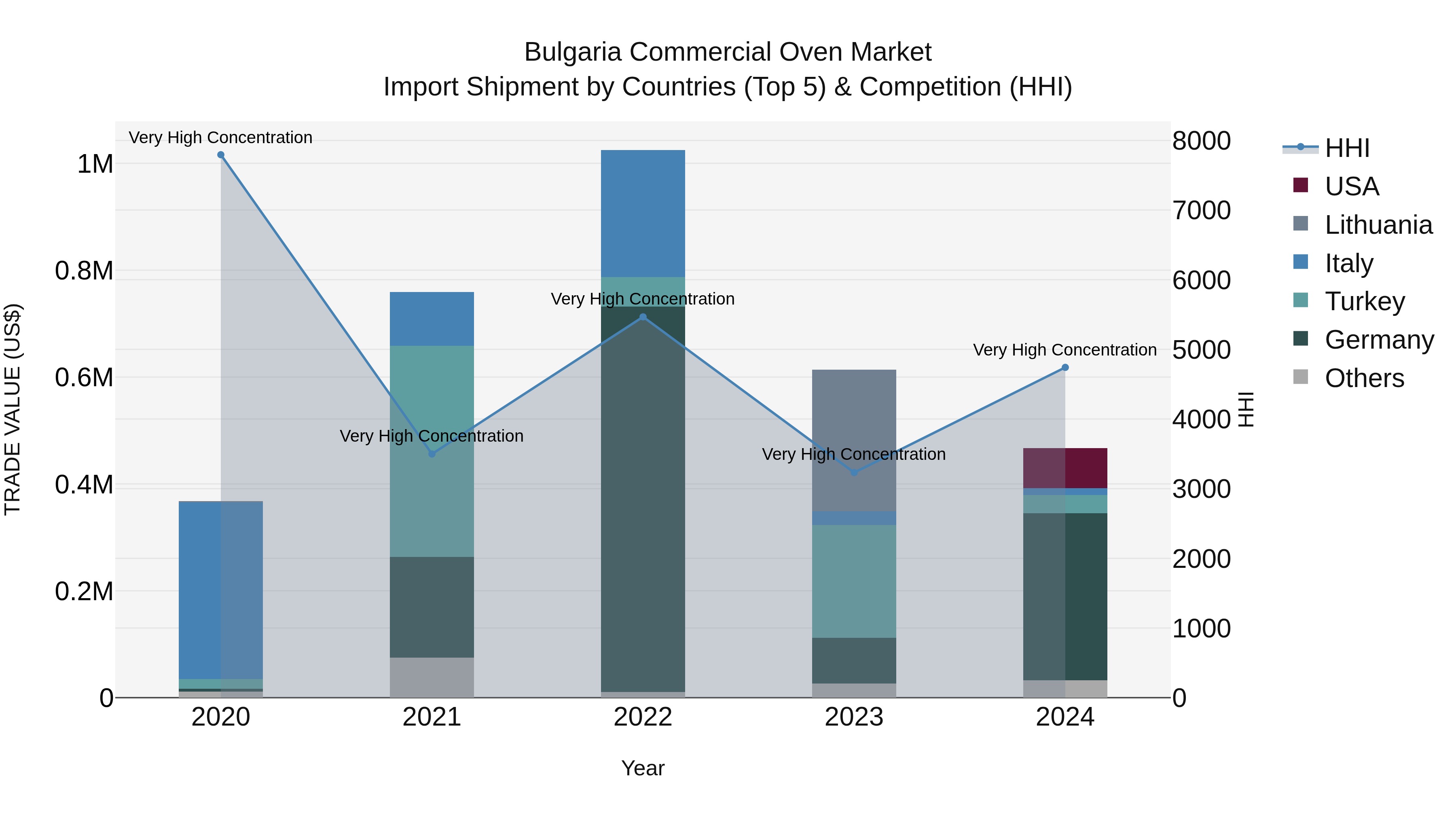Click the rotated 'HHI' right axis title
Screen dimensions: 1456x819
(x=1246, y=409)
